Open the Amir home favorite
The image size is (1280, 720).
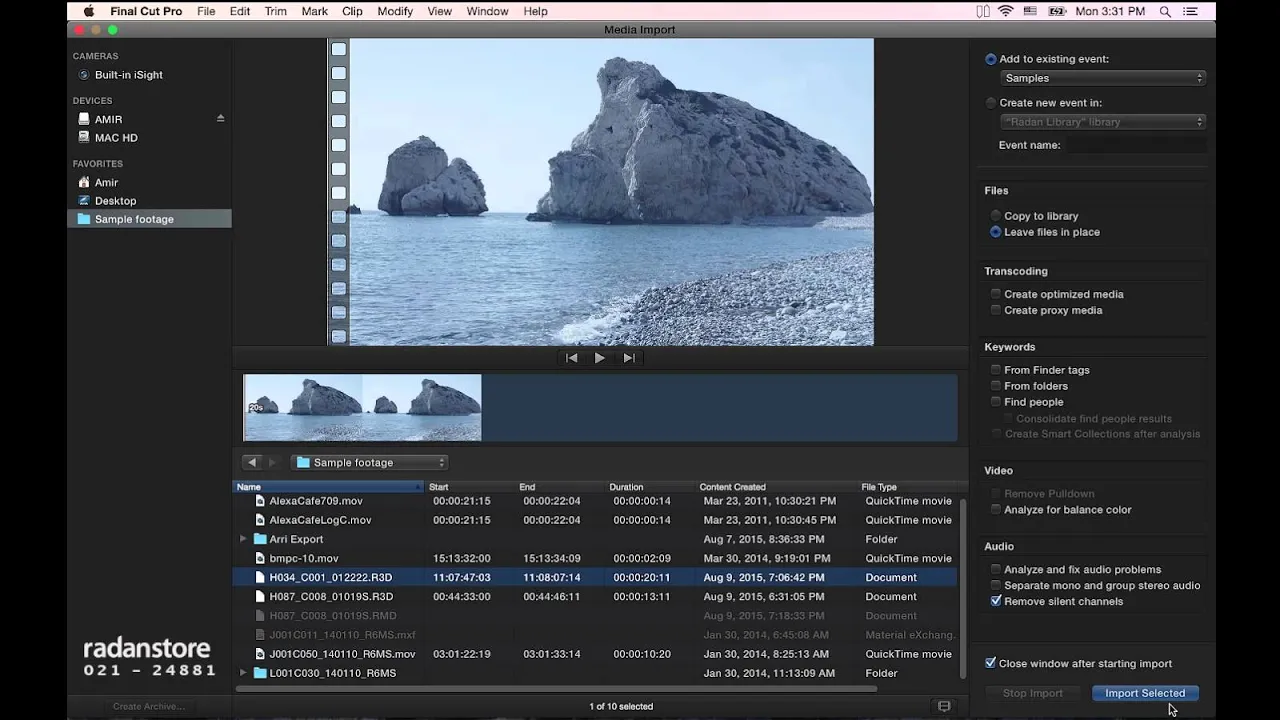pos(106,182)
